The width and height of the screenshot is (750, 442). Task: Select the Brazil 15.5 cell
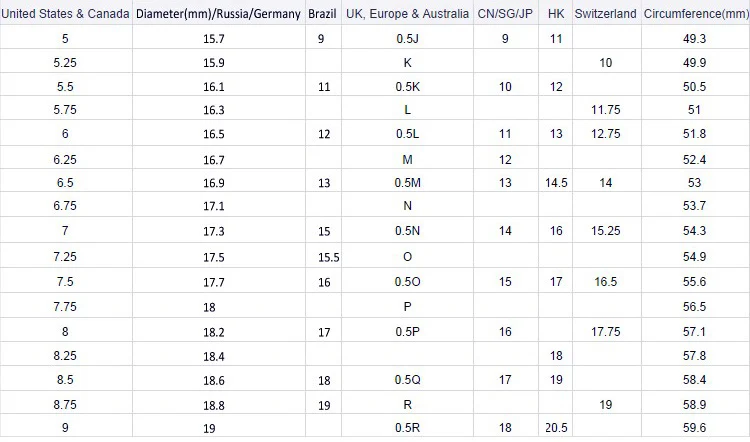(x=329, y=257)
